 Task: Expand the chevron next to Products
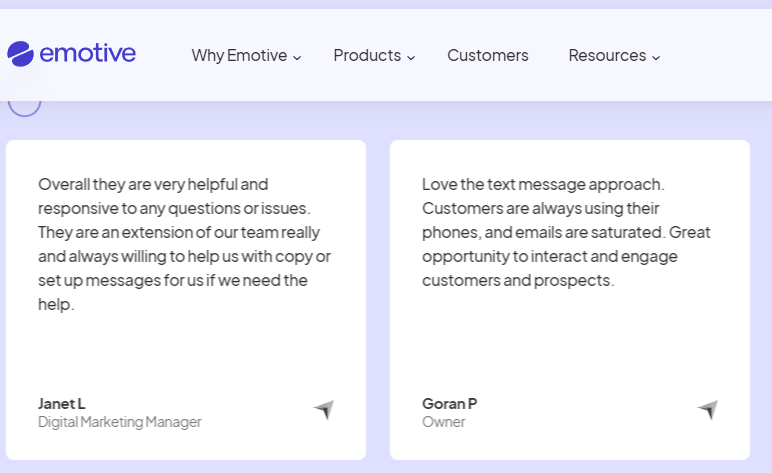coord(411,58)
